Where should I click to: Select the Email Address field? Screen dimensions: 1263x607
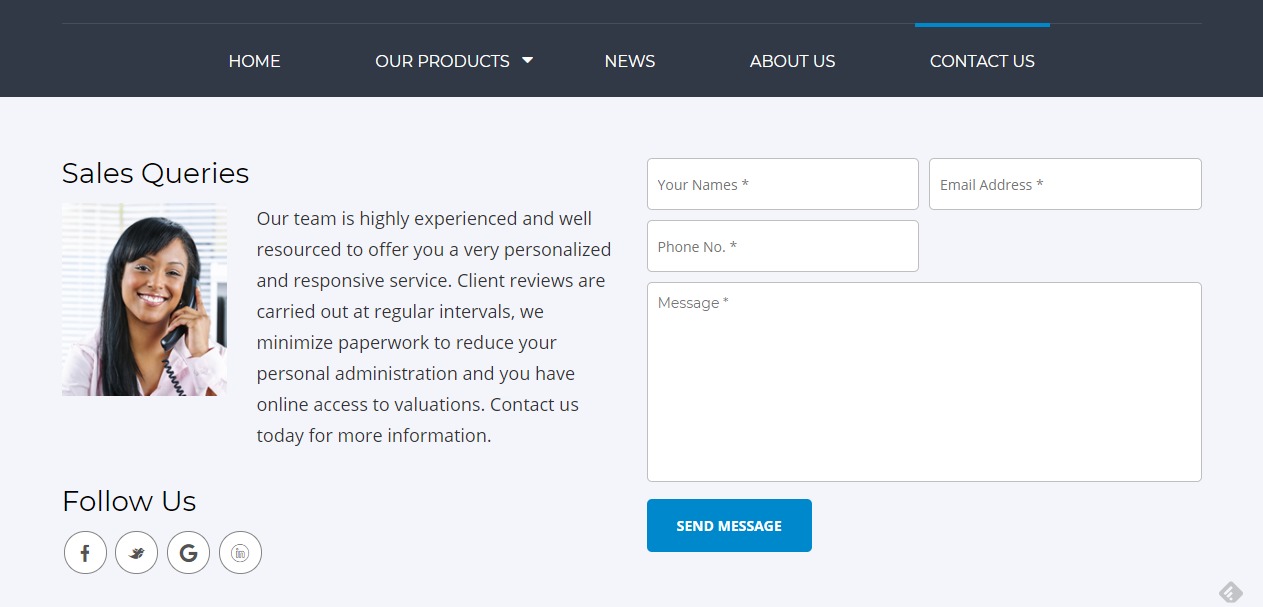[x=1064, y=184]
